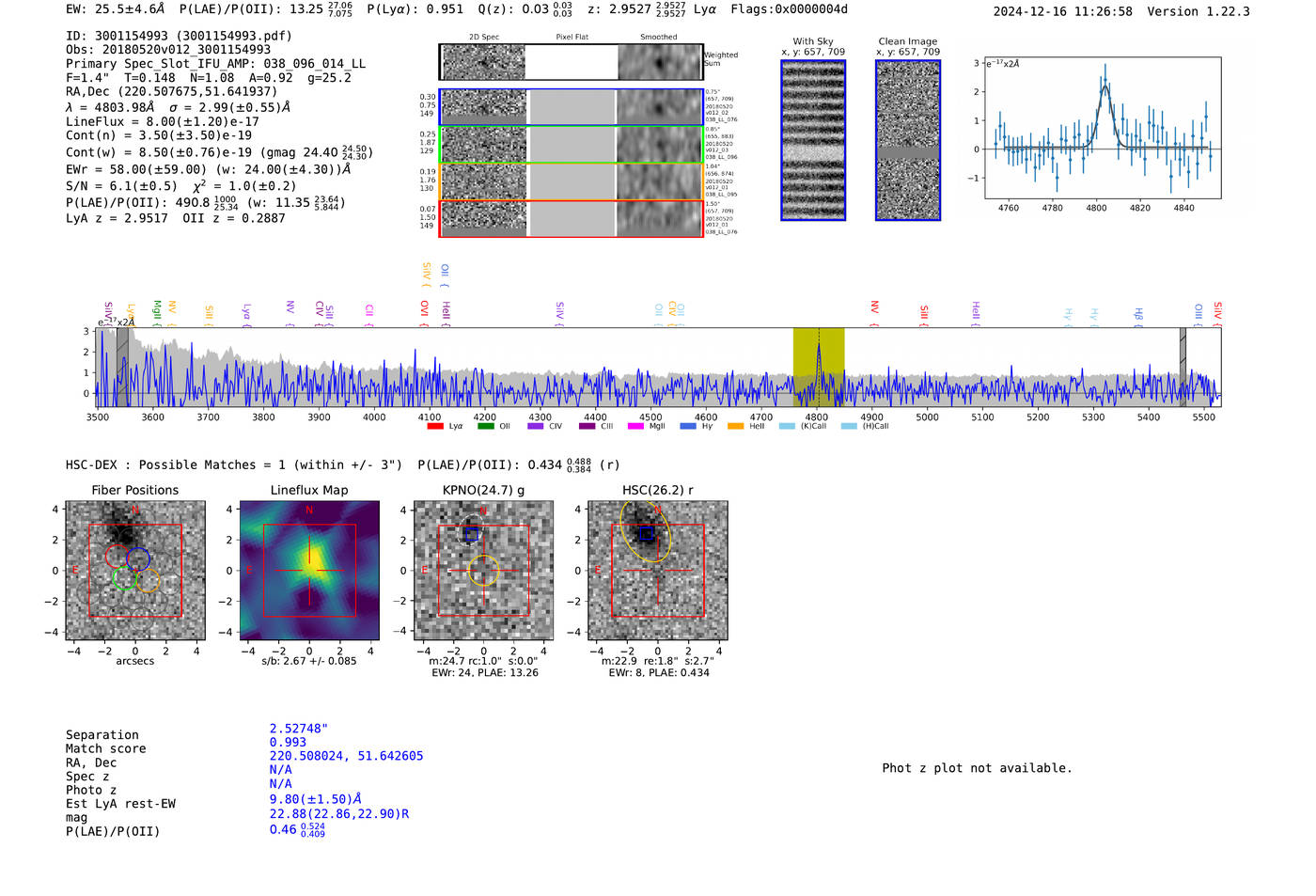Click the EWr: 24, PLAE: 13.26 caption

tap(483, 673)
